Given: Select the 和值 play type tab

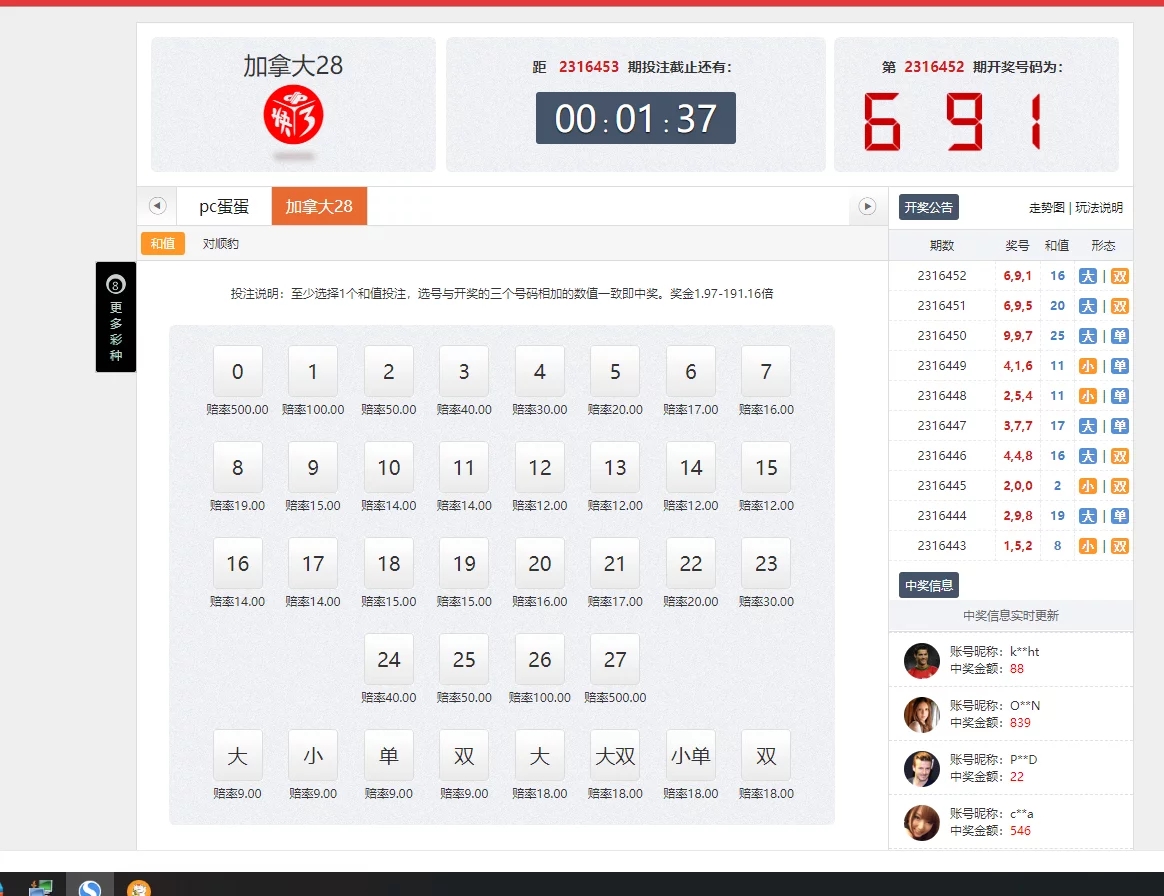Looking at the screenshot, I should (x=162, y=244).
